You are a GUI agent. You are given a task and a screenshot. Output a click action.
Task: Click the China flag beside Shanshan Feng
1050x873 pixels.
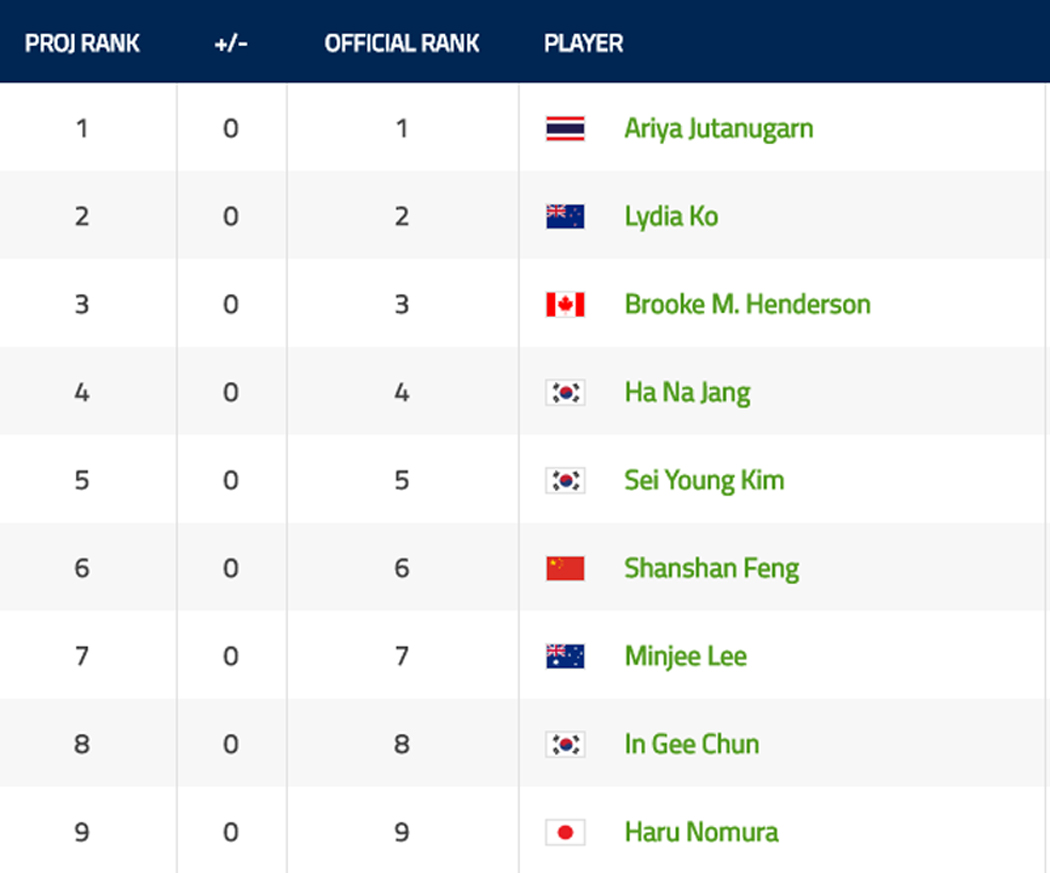565,568
